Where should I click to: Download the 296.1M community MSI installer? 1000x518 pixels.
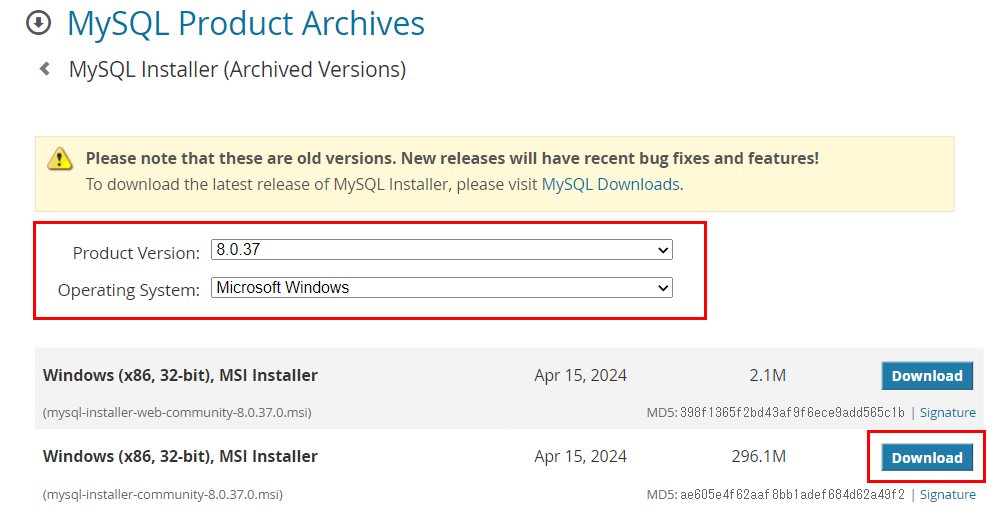[x=927, y=457]
